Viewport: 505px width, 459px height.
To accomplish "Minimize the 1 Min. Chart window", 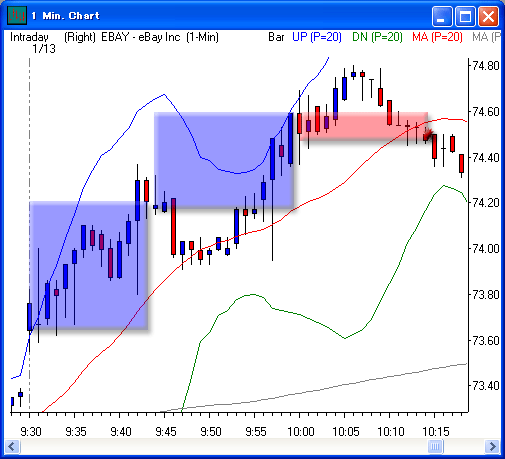I will tap(442, 16).
